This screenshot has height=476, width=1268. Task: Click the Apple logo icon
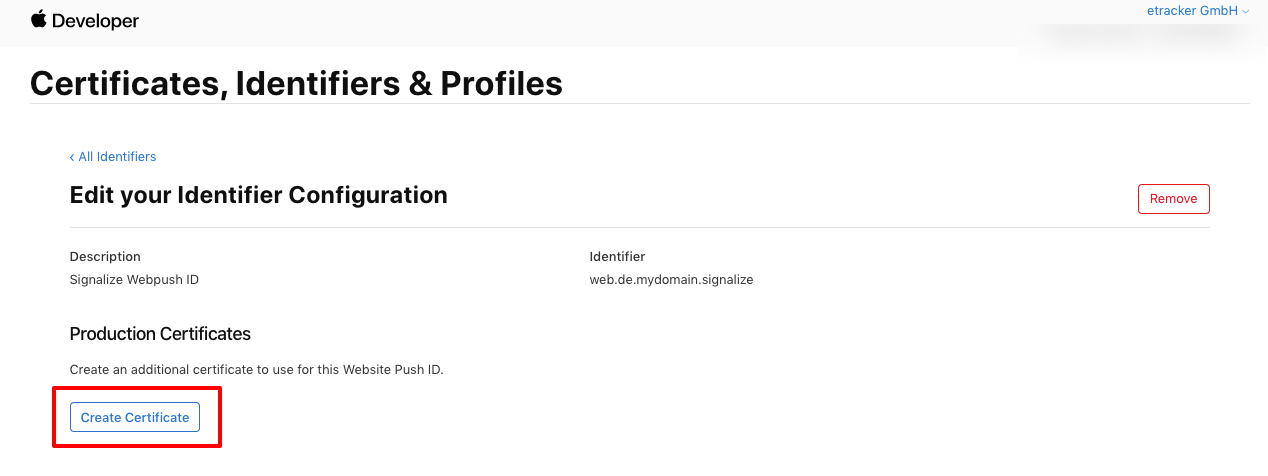coord(39,19)
